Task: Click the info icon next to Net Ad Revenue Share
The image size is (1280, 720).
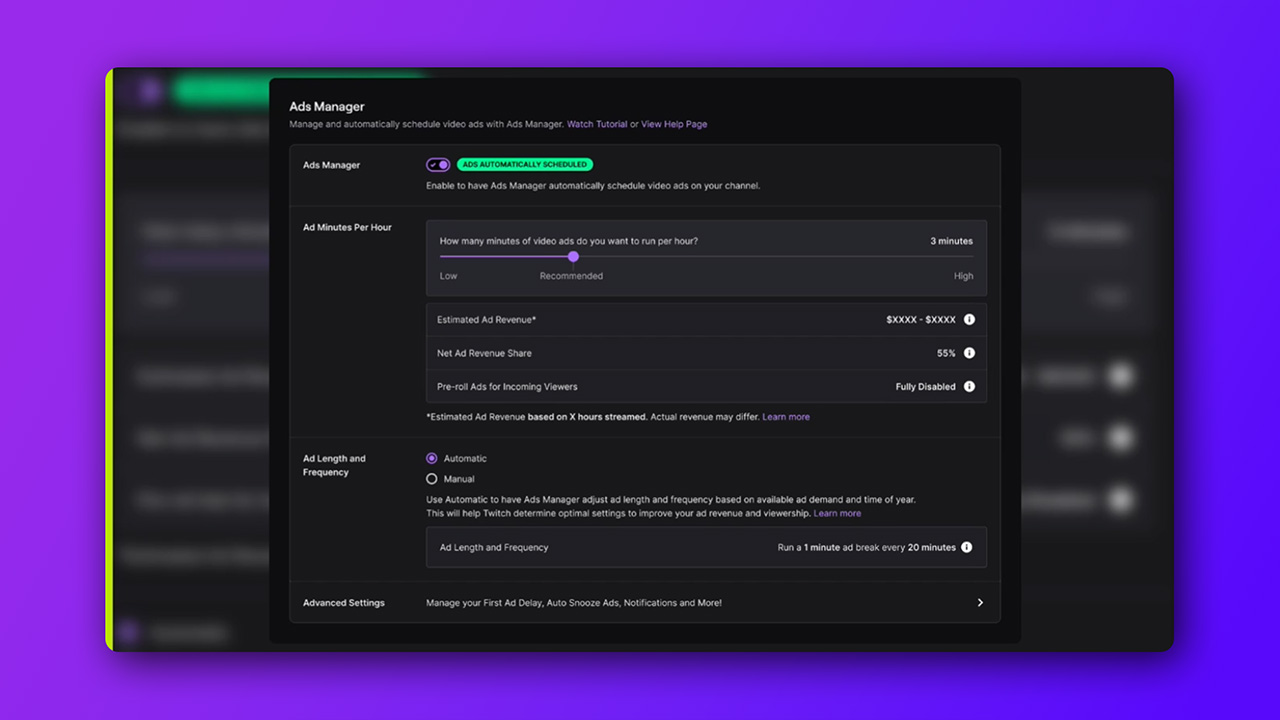Action: click(x=969, y=353)
